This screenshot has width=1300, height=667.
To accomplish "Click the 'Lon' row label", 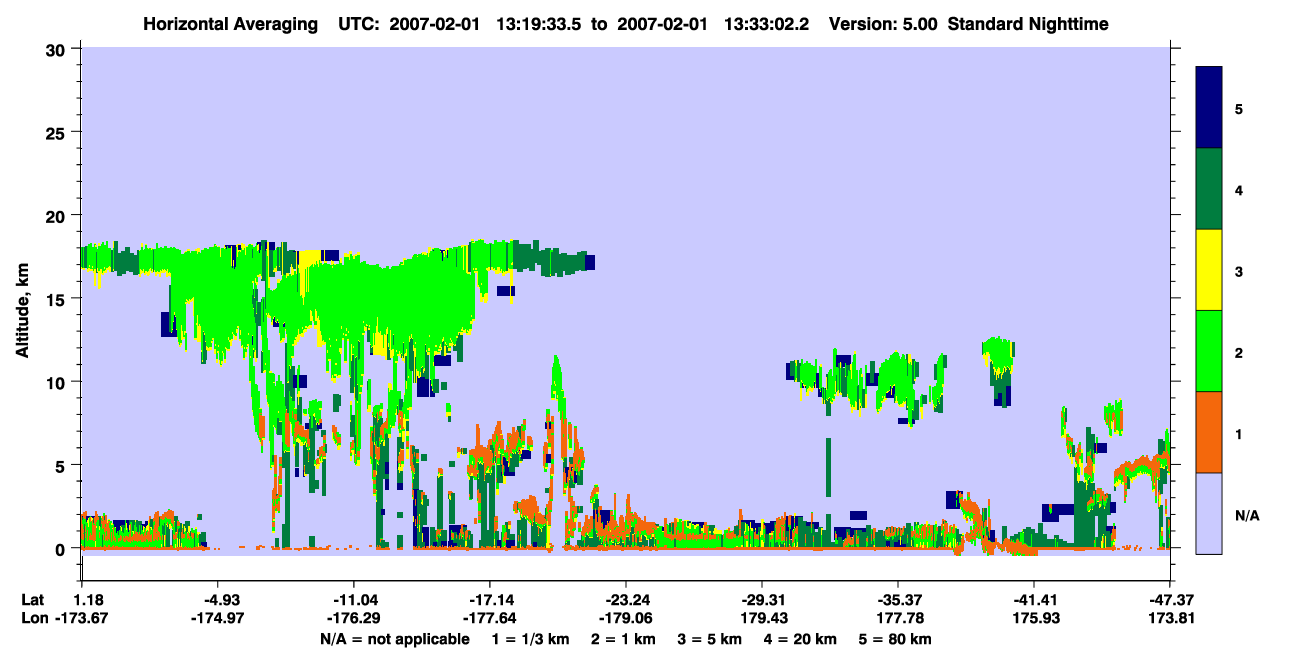I will [x=33, y=618].
